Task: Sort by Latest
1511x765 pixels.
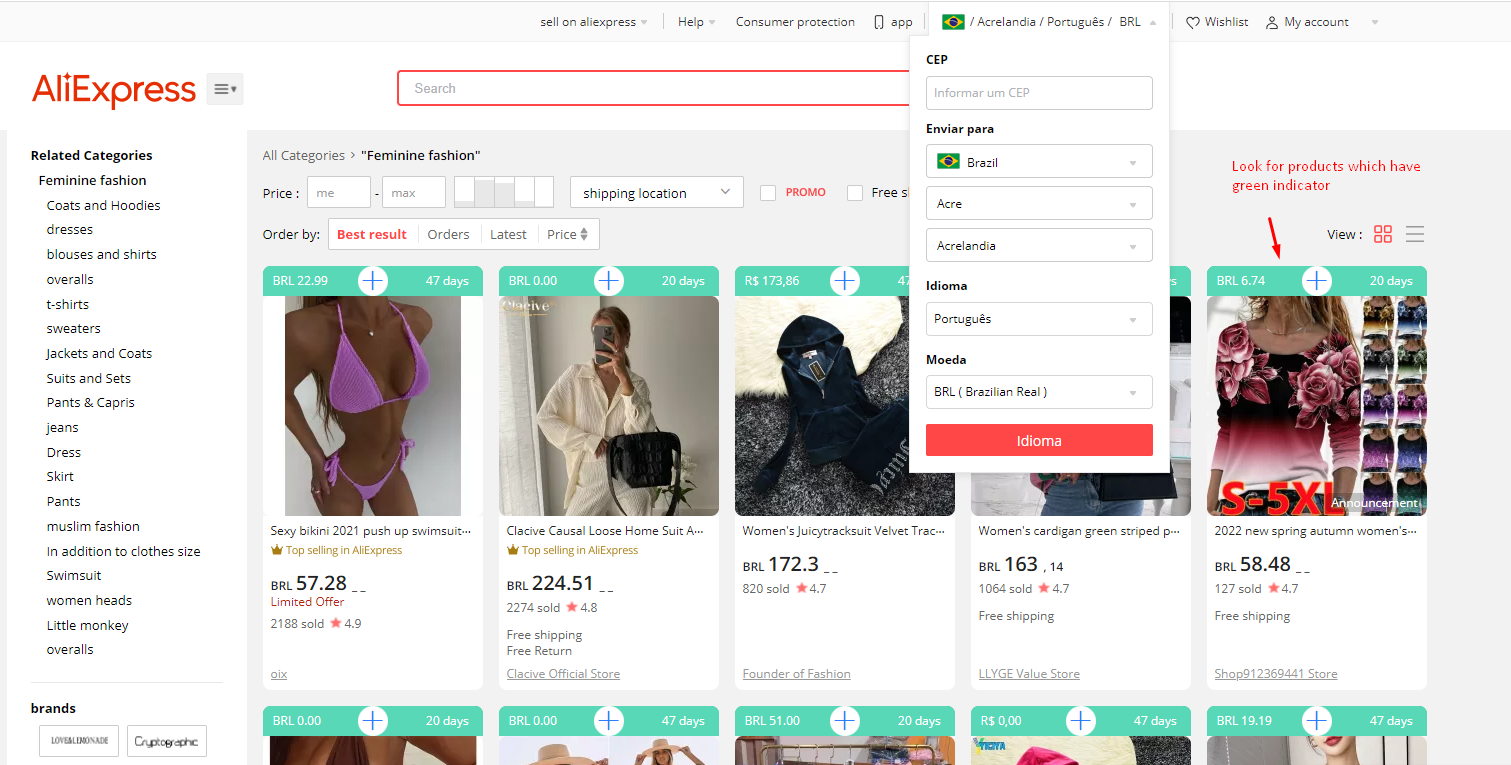Action: pos(508,234)
